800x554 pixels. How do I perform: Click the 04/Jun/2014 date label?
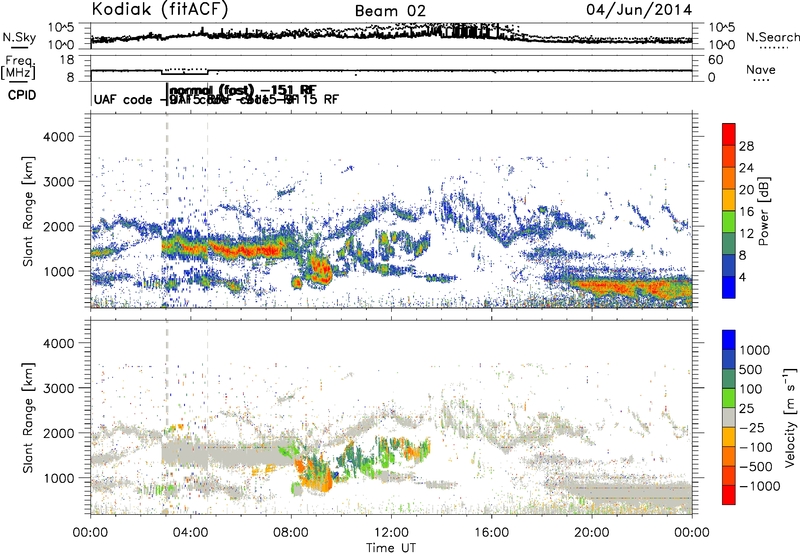coord(639,10)
